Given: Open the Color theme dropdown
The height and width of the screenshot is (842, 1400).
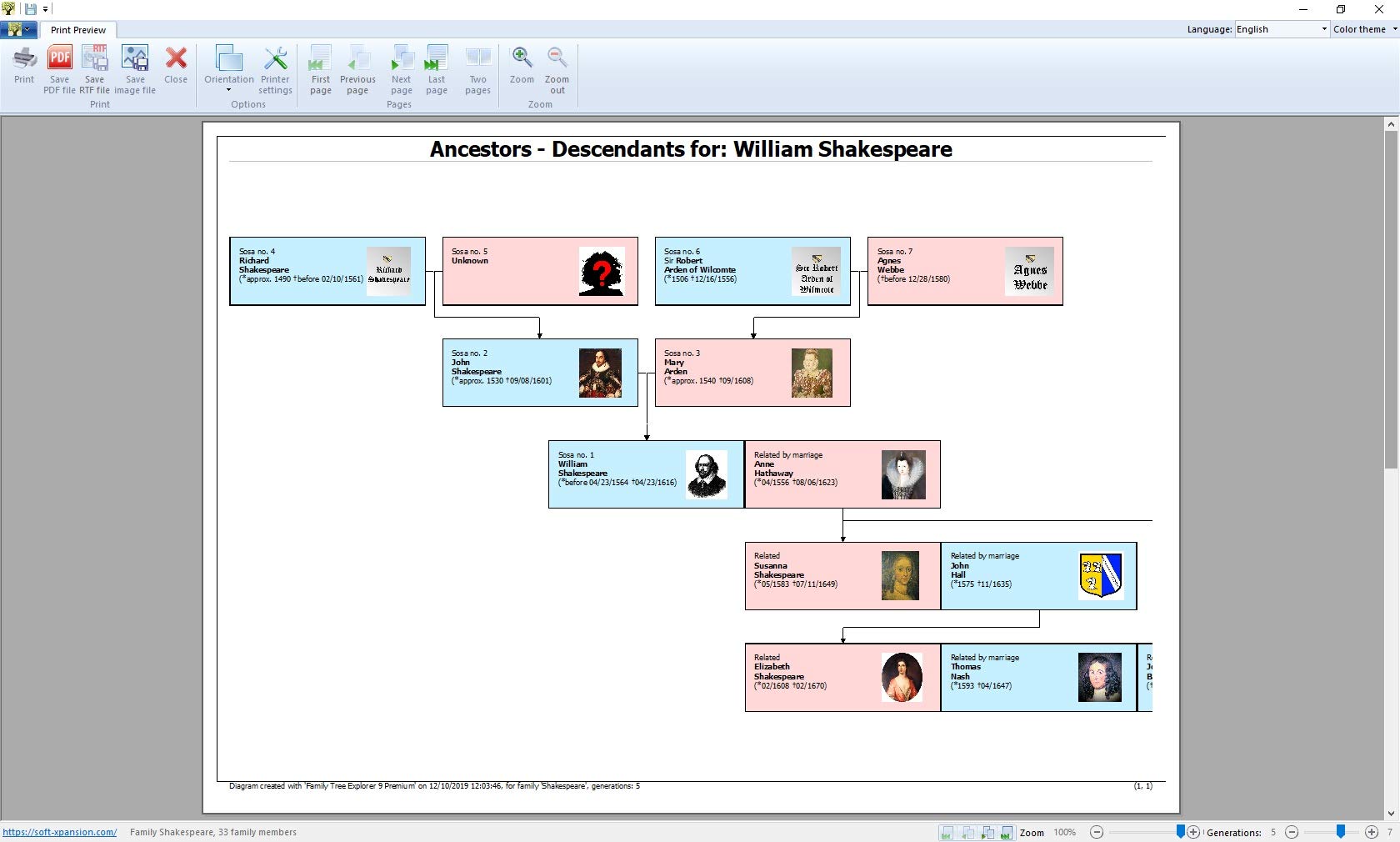Looking at the screenshot, I should [1365, 29].
